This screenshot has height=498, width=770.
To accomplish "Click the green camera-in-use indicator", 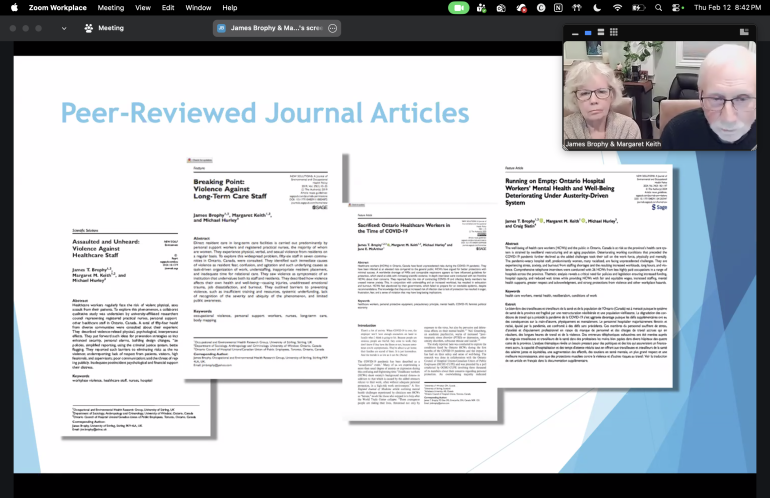I will 459,7.
